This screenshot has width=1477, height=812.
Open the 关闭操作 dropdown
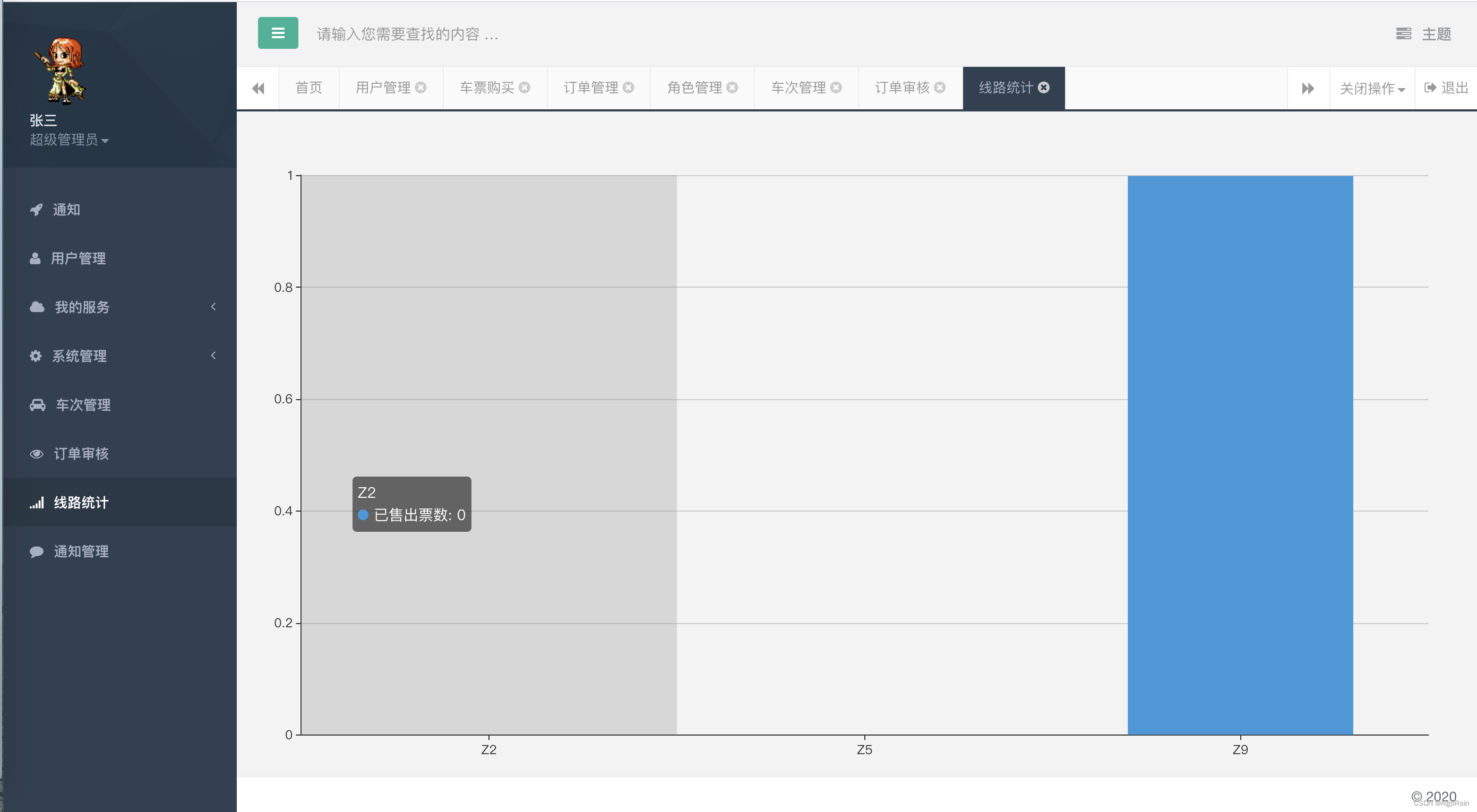(x=1371, y=88)
